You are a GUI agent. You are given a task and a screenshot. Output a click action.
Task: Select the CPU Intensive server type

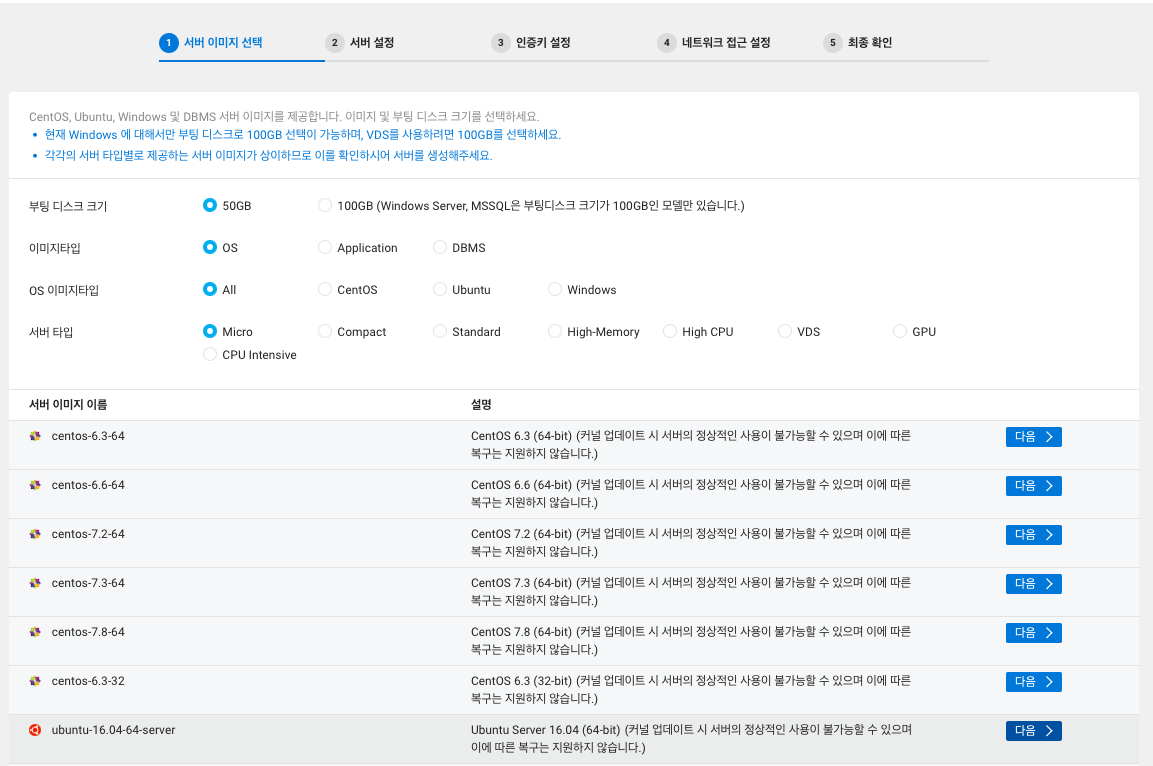pyautogui.click(x=210, y=354)
